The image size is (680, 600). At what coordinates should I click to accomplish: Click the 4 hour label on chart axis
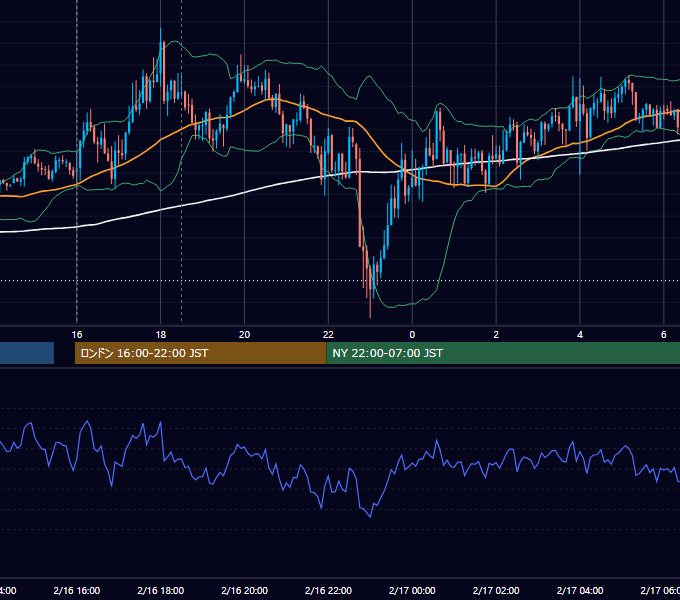[x=580, y=335]
